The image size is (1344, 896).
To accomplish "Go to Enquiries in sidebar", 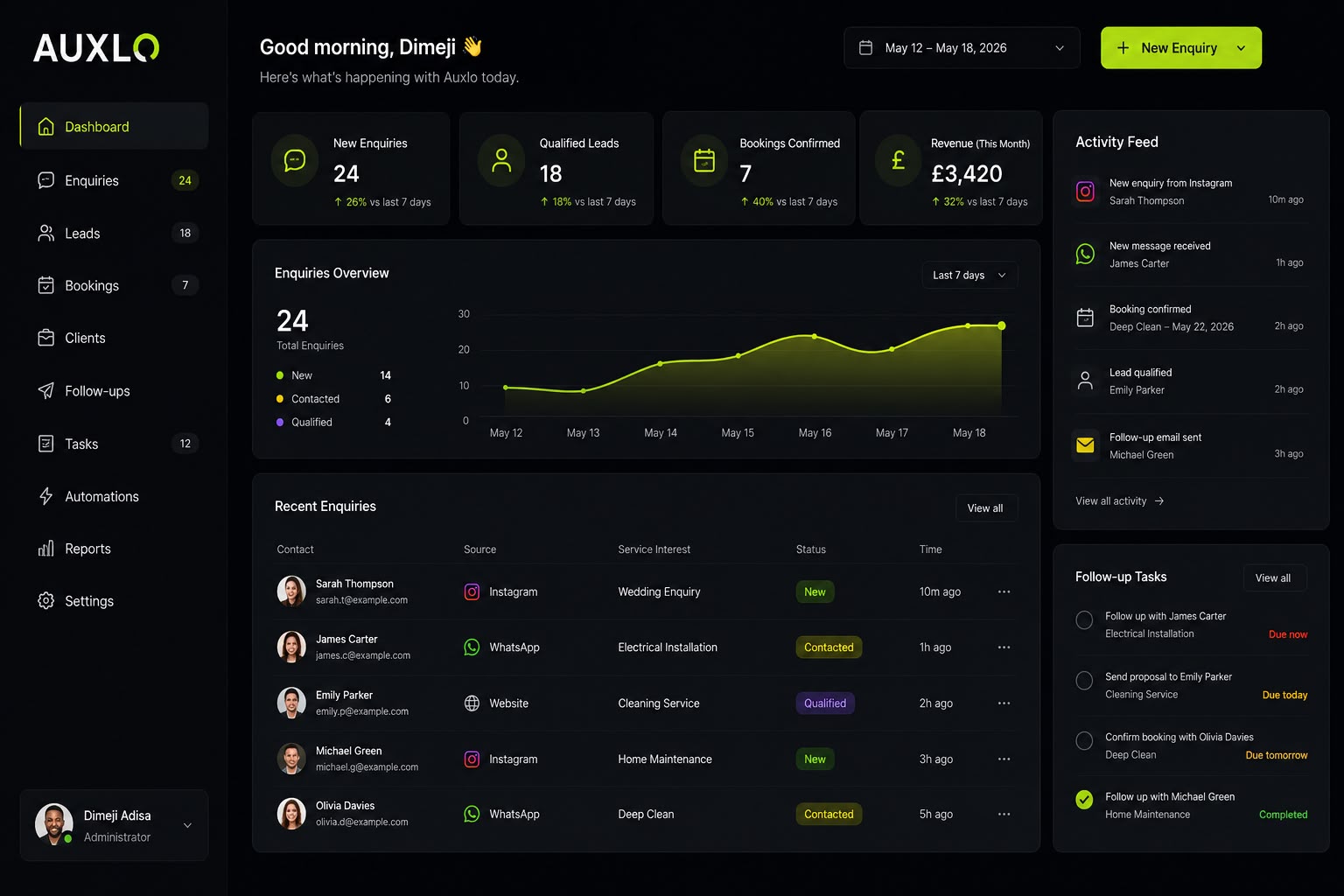I will coord(114,180).
